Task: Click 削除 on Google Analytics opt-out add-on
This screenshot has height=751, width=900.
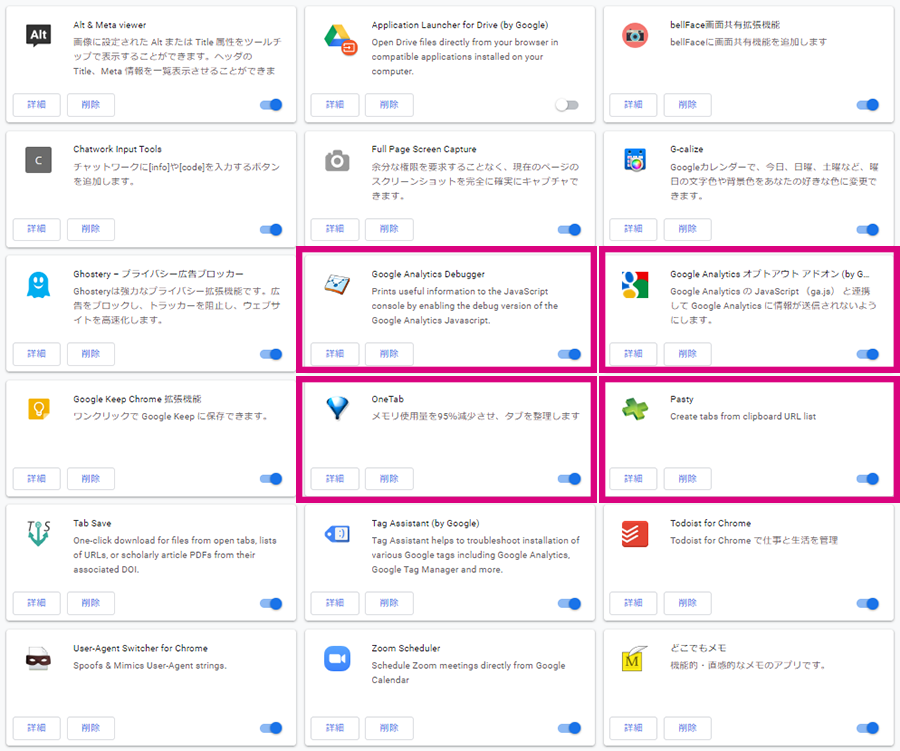Action: coord(688,354)
